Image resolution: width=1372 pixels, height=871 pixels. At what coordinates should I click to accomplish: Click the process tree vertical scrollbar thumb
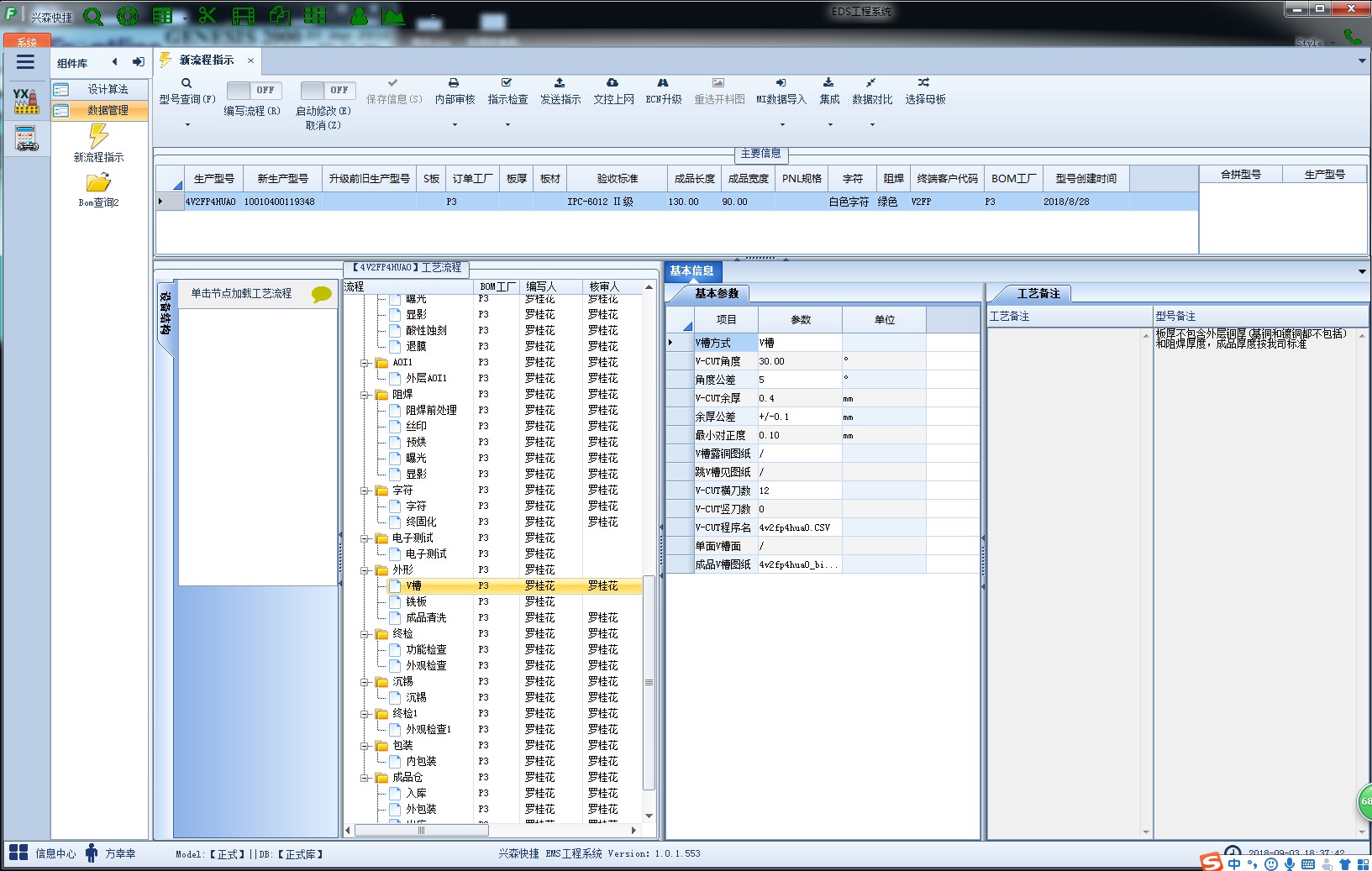(x=649, y=682)
